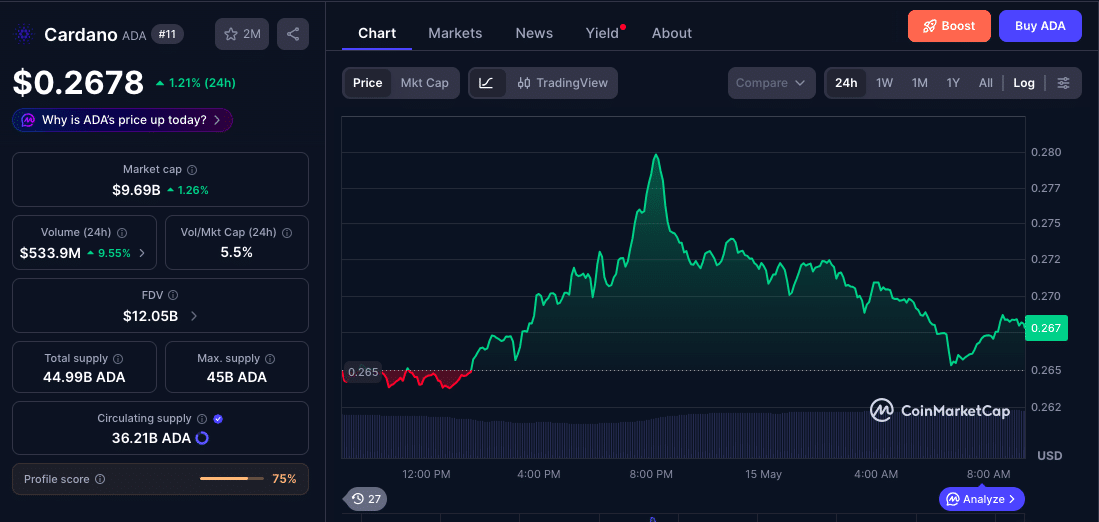The height and width of the screenshot is (522, 1099).
Task: Click the 36.21B ADA circulating supply value
Action: [x=151, y=439]
